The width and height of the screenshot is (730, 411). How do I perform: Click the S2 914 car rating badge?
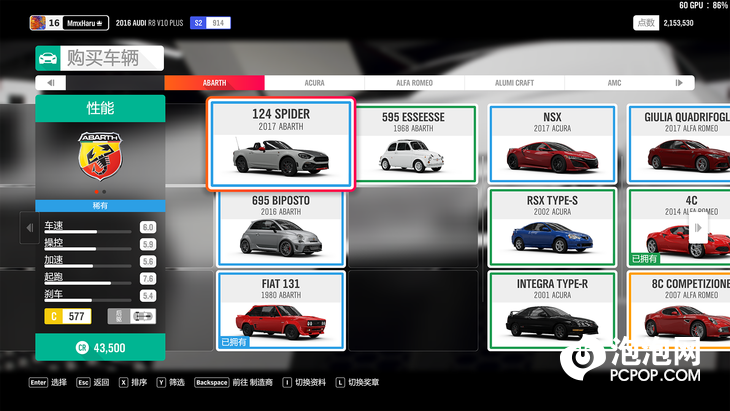pos(210,23)
